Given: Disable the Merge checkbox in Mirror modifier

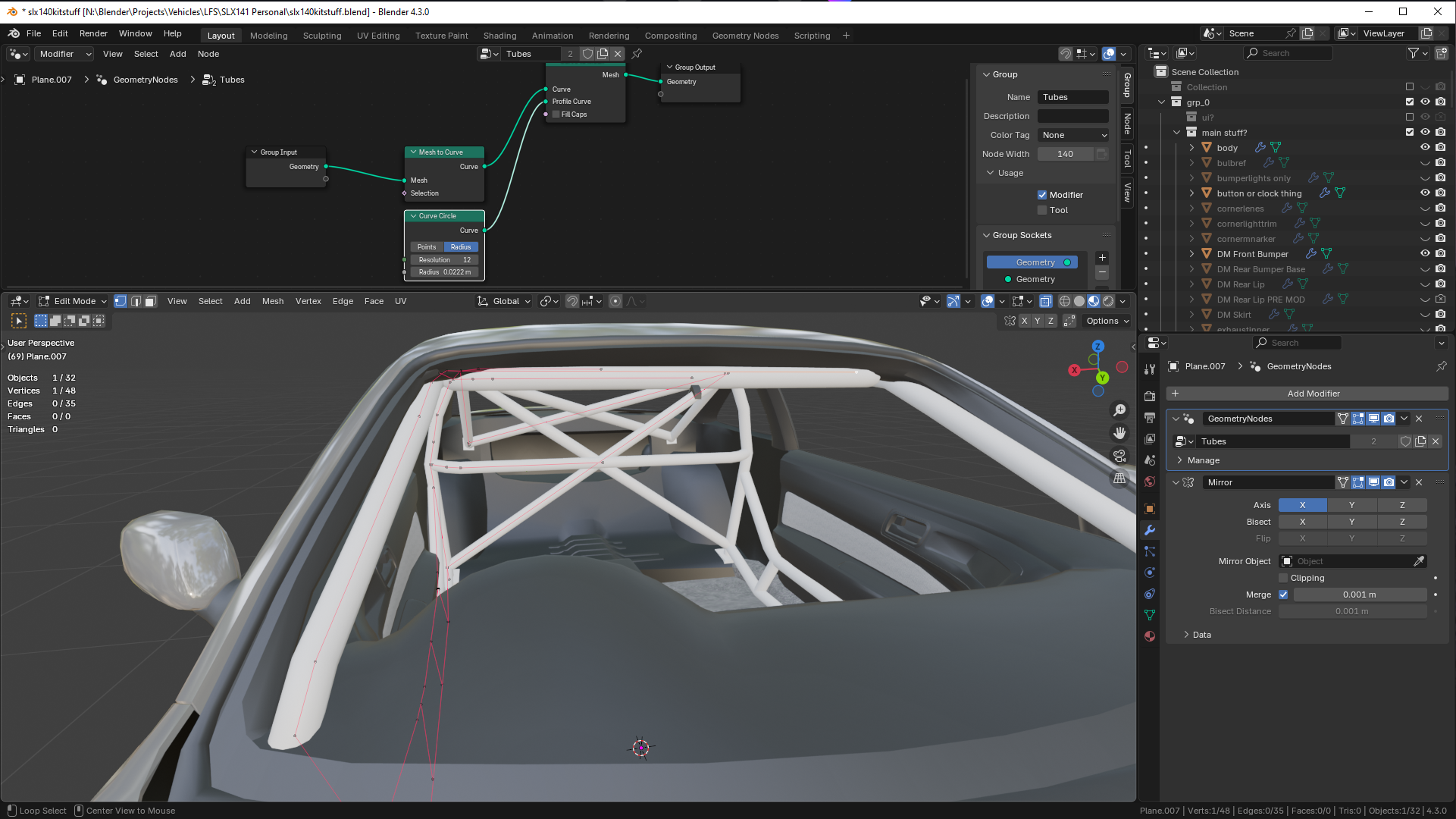Looking at the screenshot, I should click(1283, 595).
